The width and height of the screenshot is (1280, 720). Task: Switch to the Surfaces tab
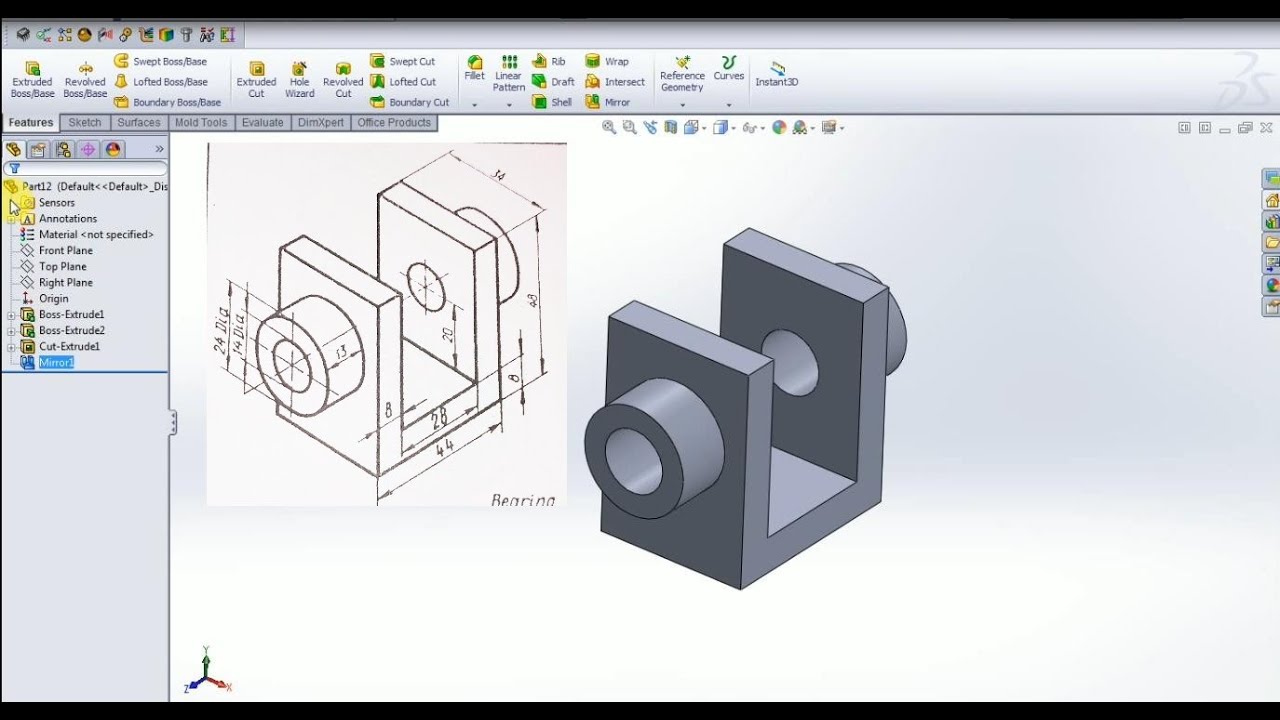point(139,123)
